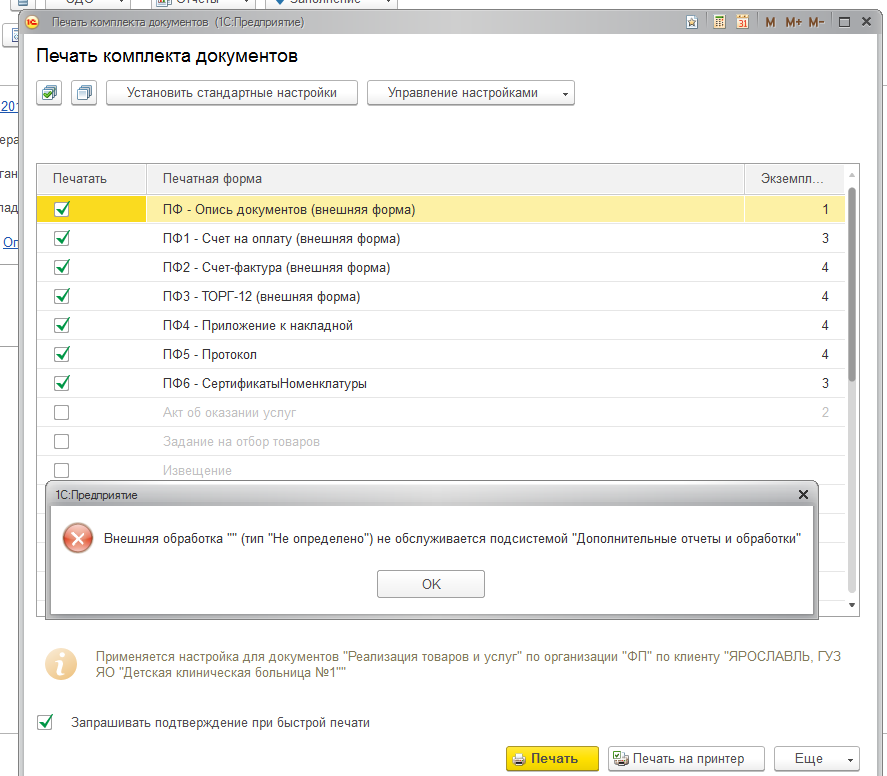This screenshot has width=887, height=776.
Task: Uncheck ПФ1 - Счет на оплату
Action: tap(62, 239)
